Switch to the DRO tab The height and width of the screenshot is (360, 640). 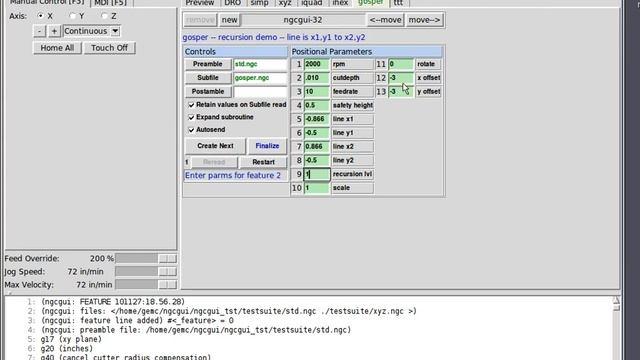233,3
